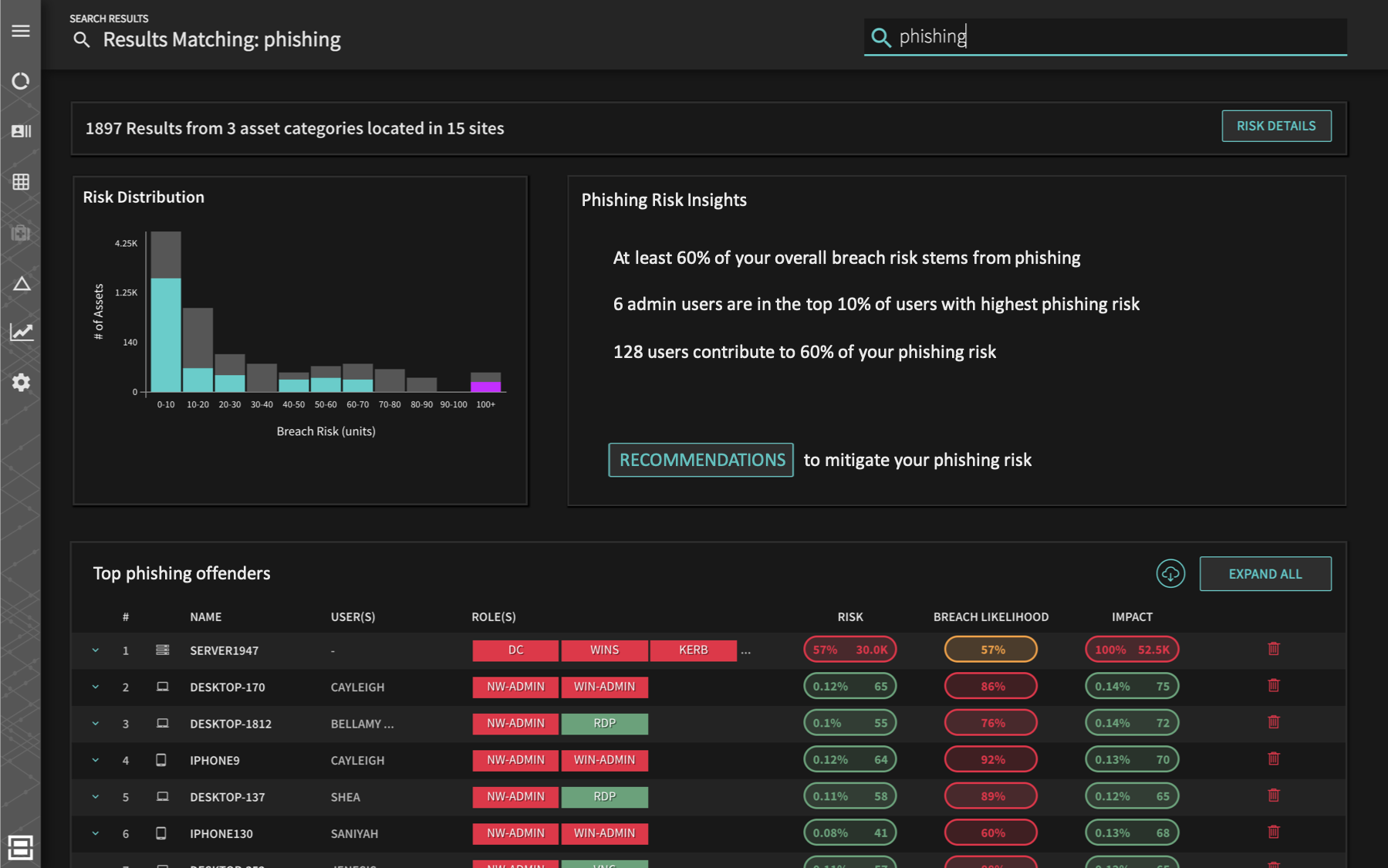Download offenders list with cloud icon
Screen dimensions: 1388x868
click(x=1170, y=573)
